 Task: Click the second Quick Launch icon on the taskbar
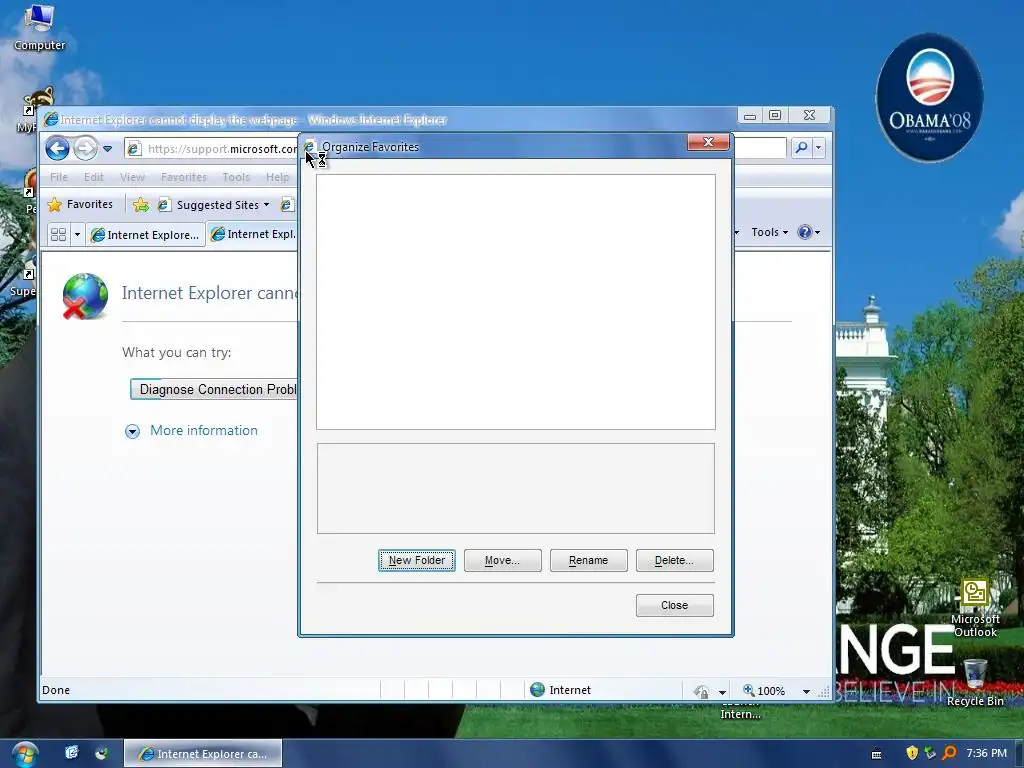point(101,753)
